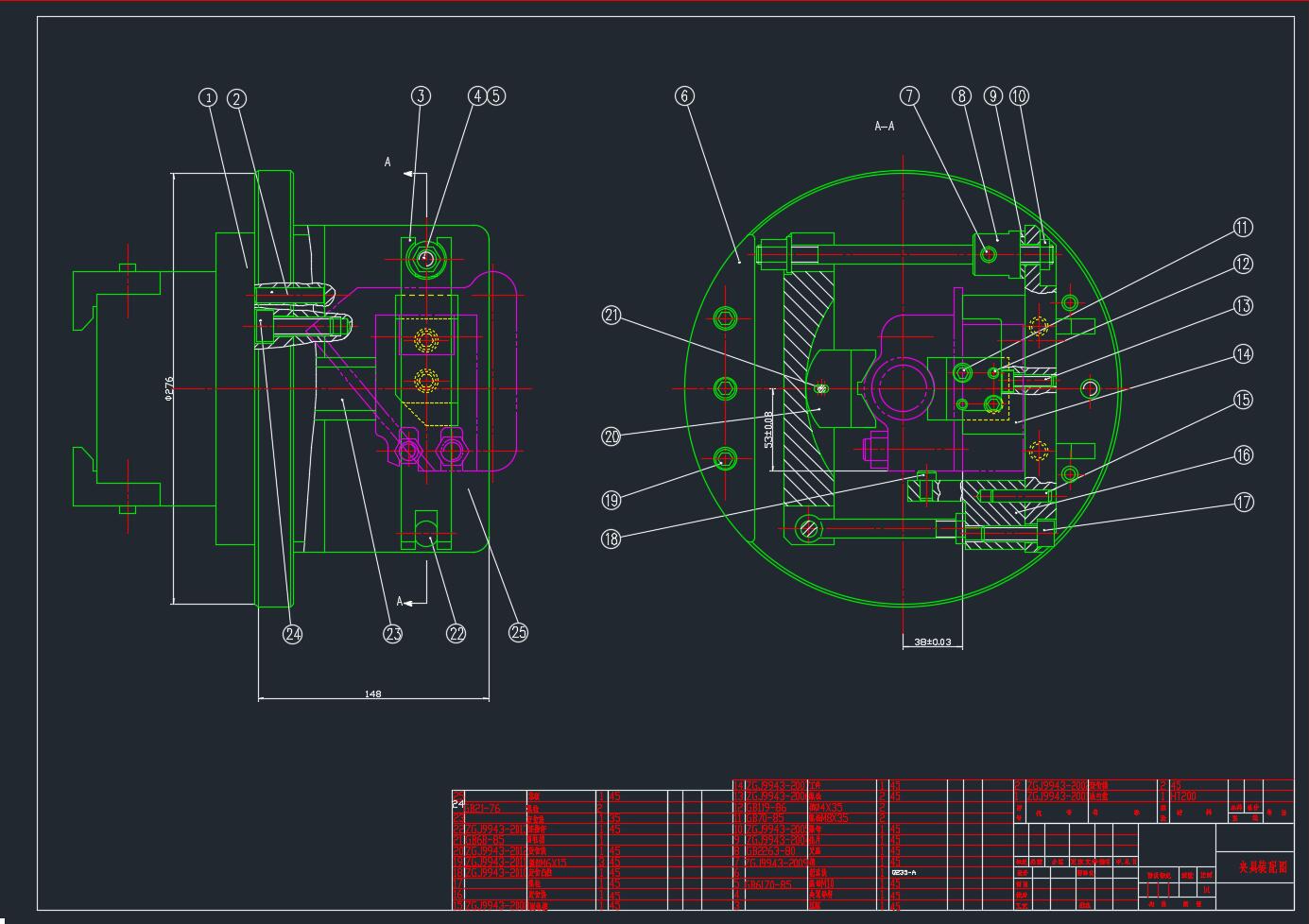Viewport: 1309px width, 924px height.
Task: Click part balloon number 1
Action: 208,97
